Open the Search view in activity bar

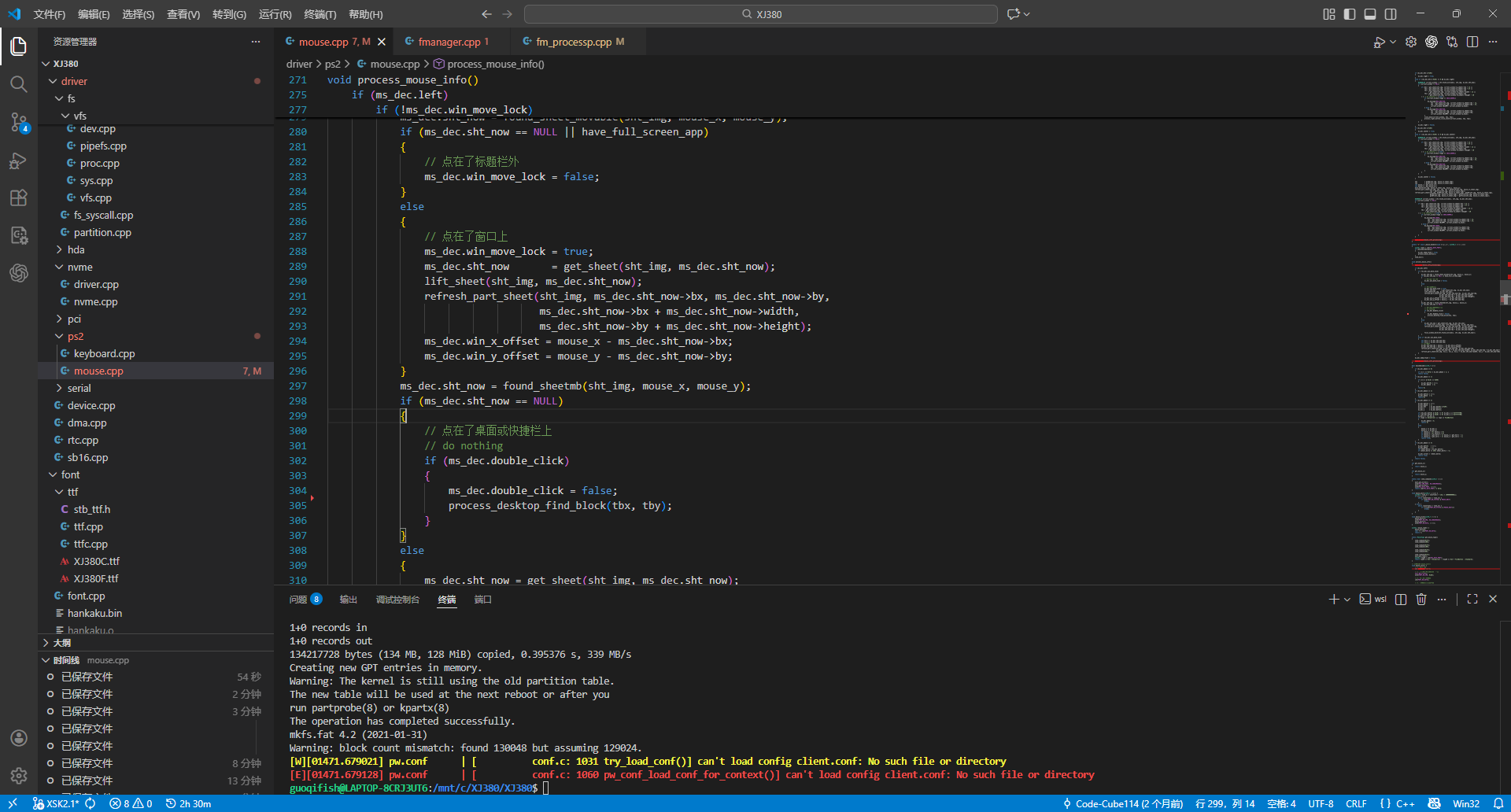19,84
